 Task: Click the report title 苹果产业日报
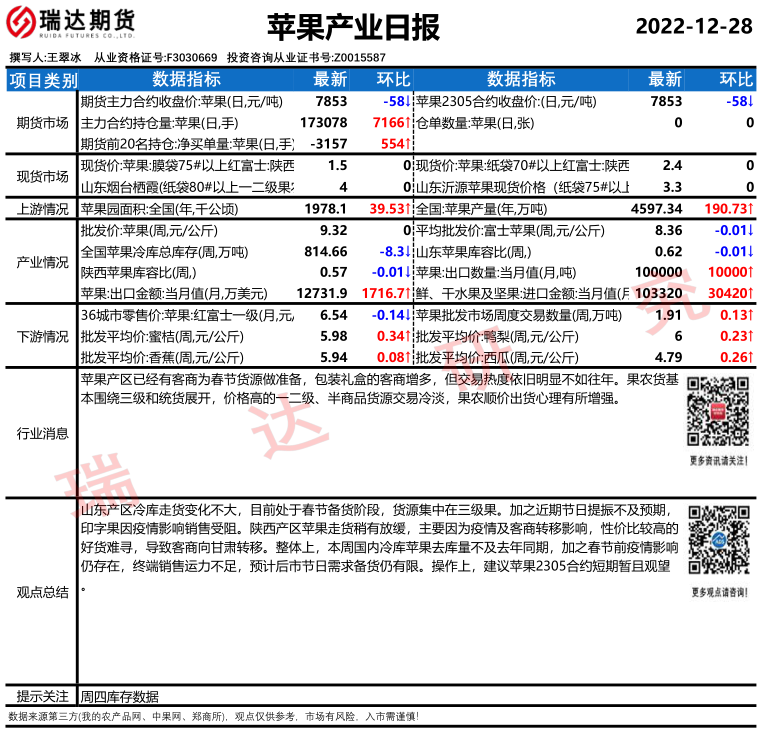point(354,27)
